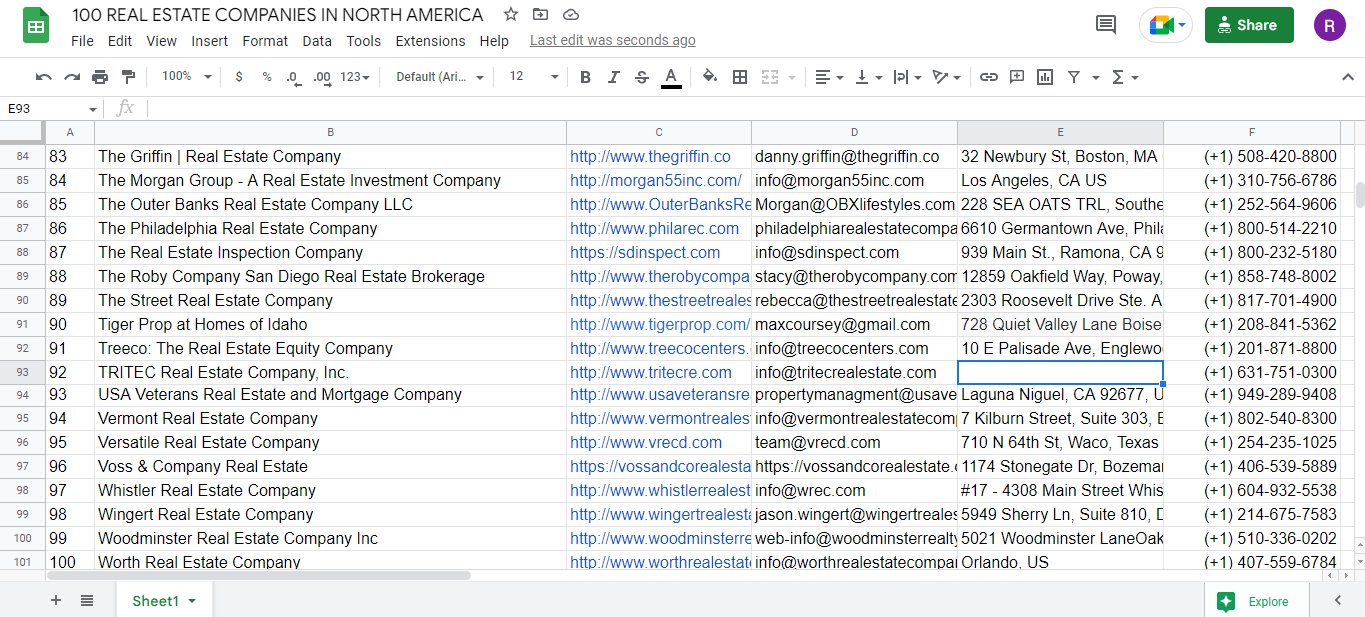Open the fill color picker
Image resolution: width=1365 pixels, height=617 pixels.
pyautogui.click(x=710, y=77)
